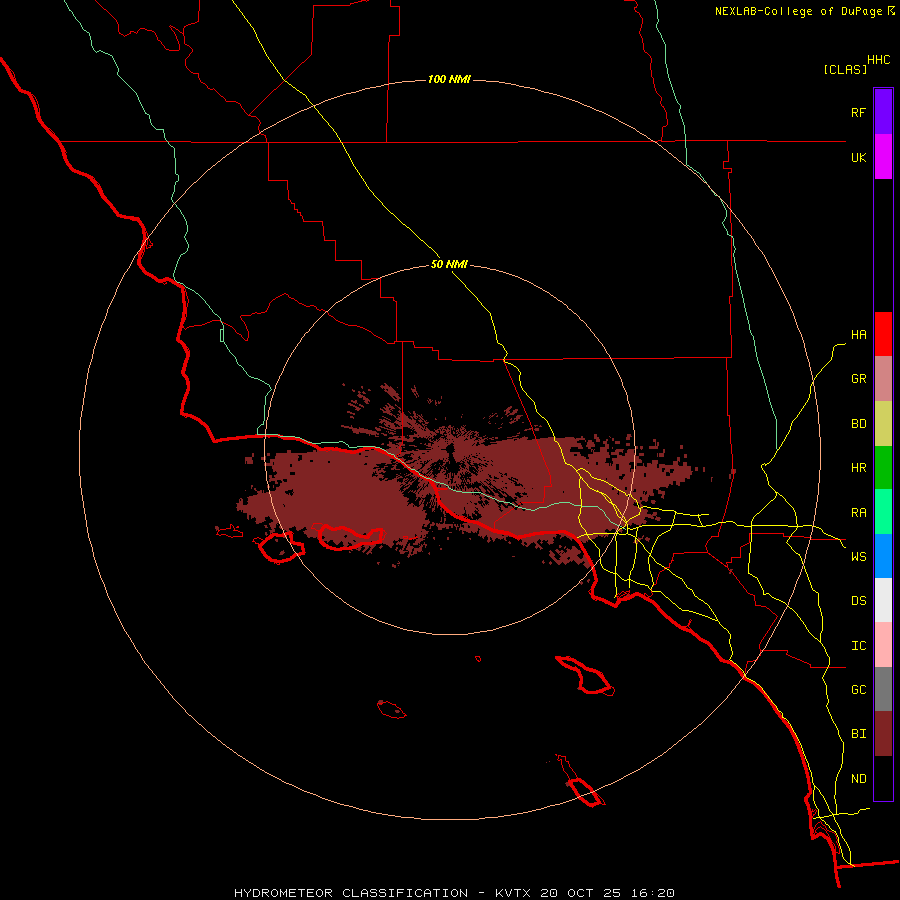Click the "WS" legend label
The height and width of the screenshot is (900, 900).
point(858,556)
